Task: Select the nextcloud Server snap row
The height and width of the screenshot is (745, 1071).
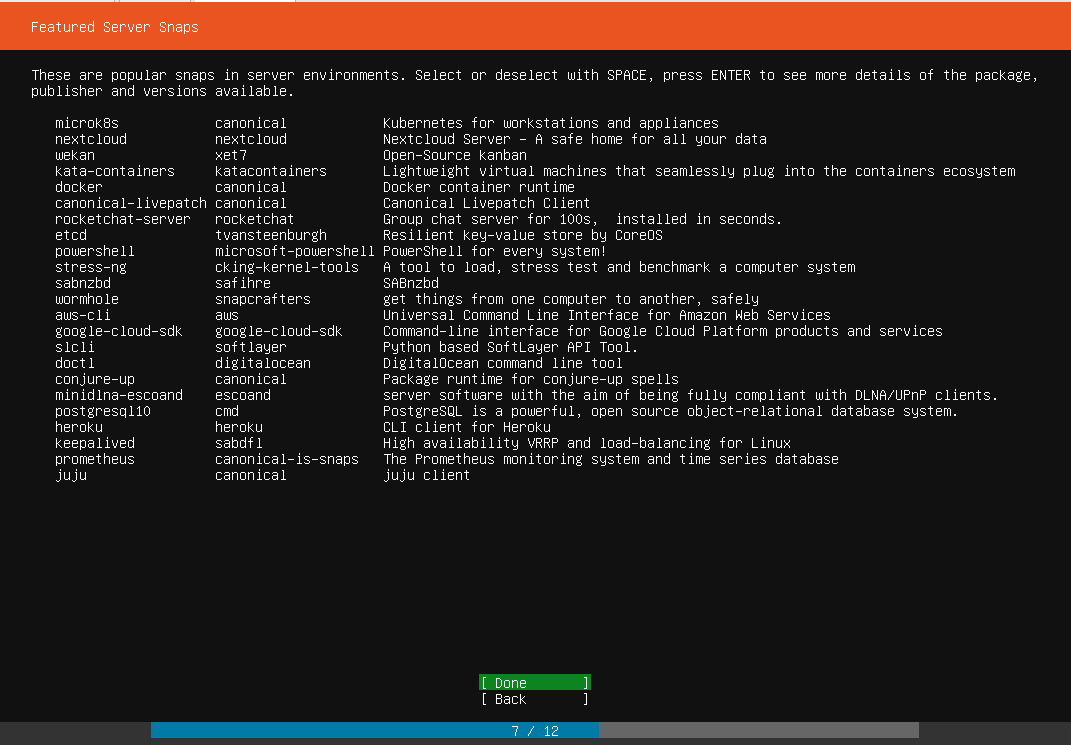Action: click(411, 139)
